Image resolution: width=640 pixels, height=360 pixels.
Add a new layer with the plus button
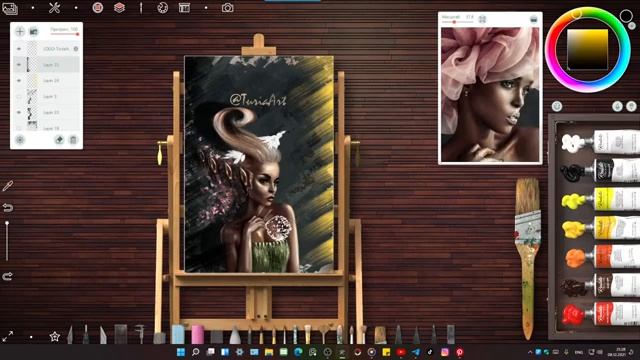point(20,31)
